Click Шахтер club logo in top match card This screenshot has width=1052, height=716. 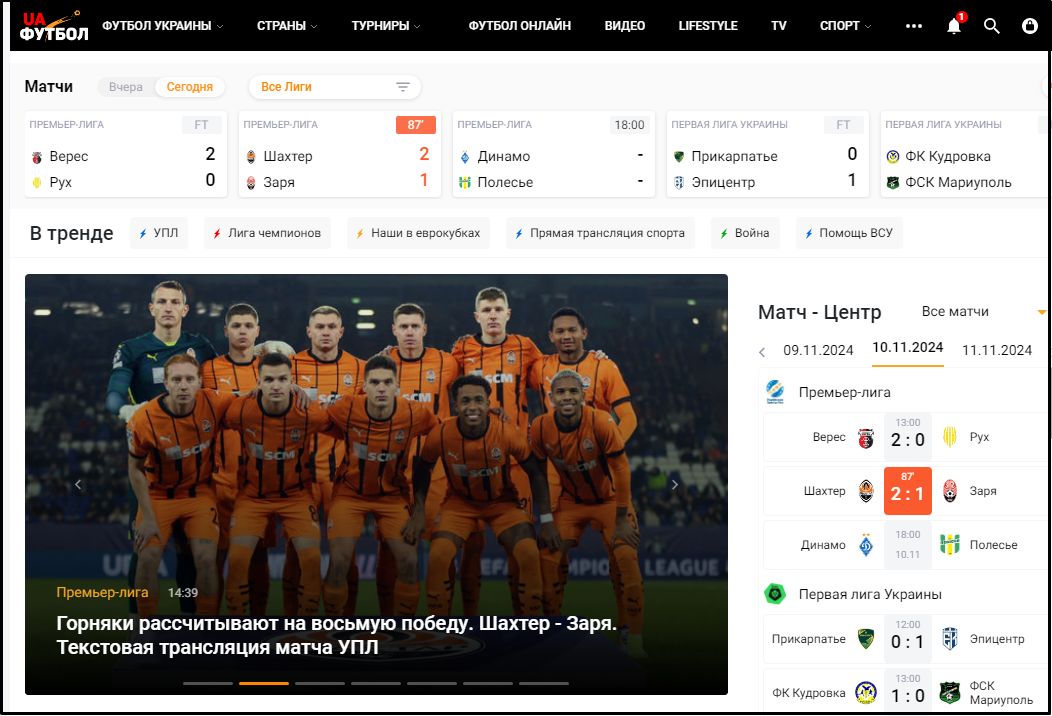click(251, 157)
